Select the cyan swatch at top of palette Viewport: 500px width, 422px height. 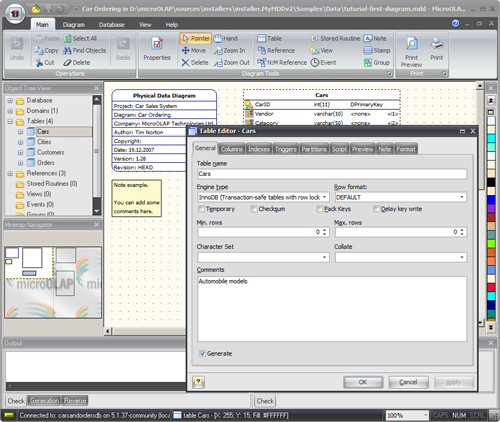pos(491,138)
